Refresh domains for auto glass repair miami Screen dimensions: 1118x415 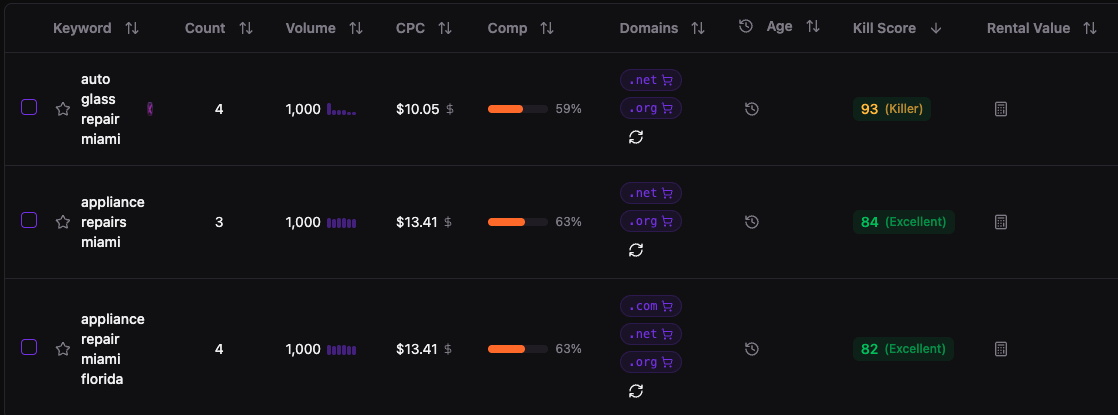636,137
